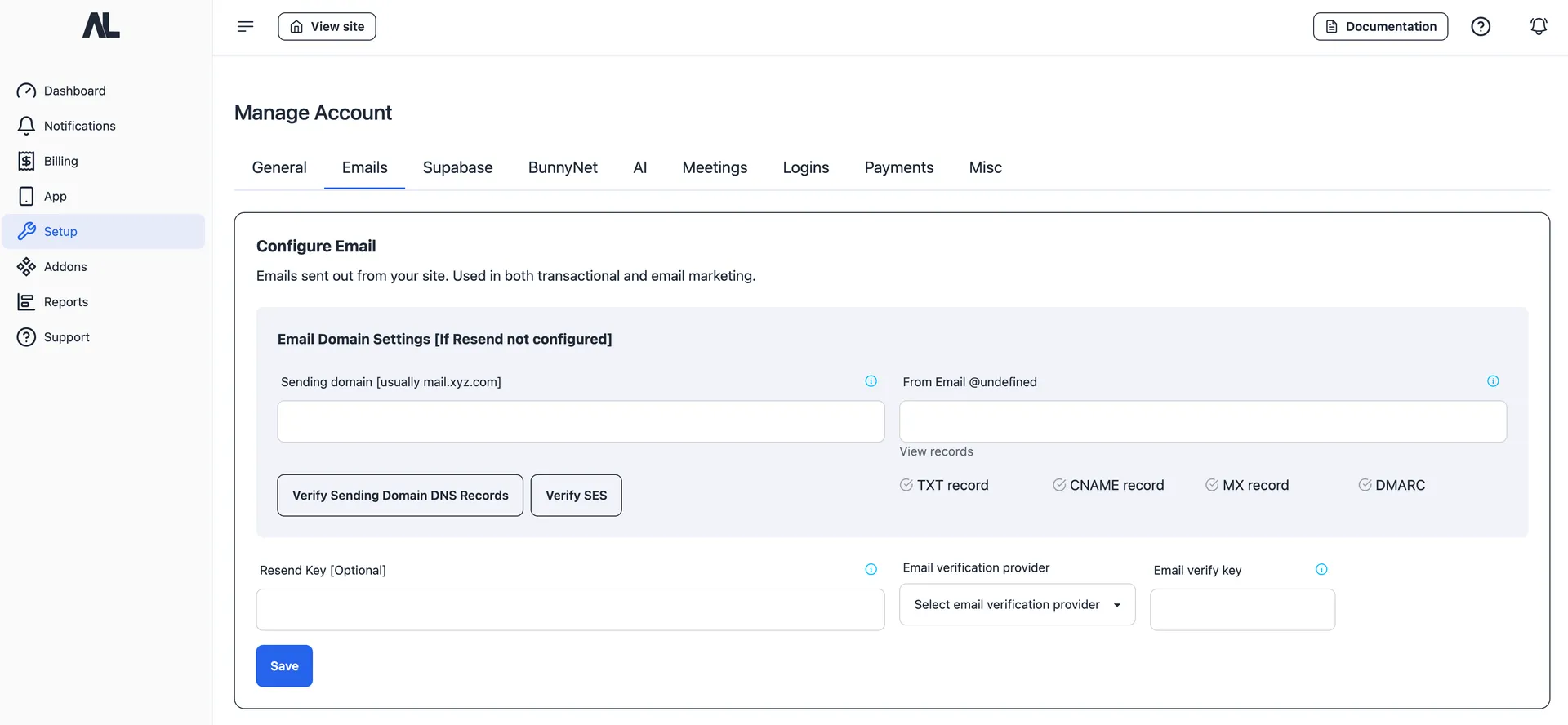Screen dimensions: 1568x725
Task: Go to the BunnyNet tab
Action: (563, 167)
